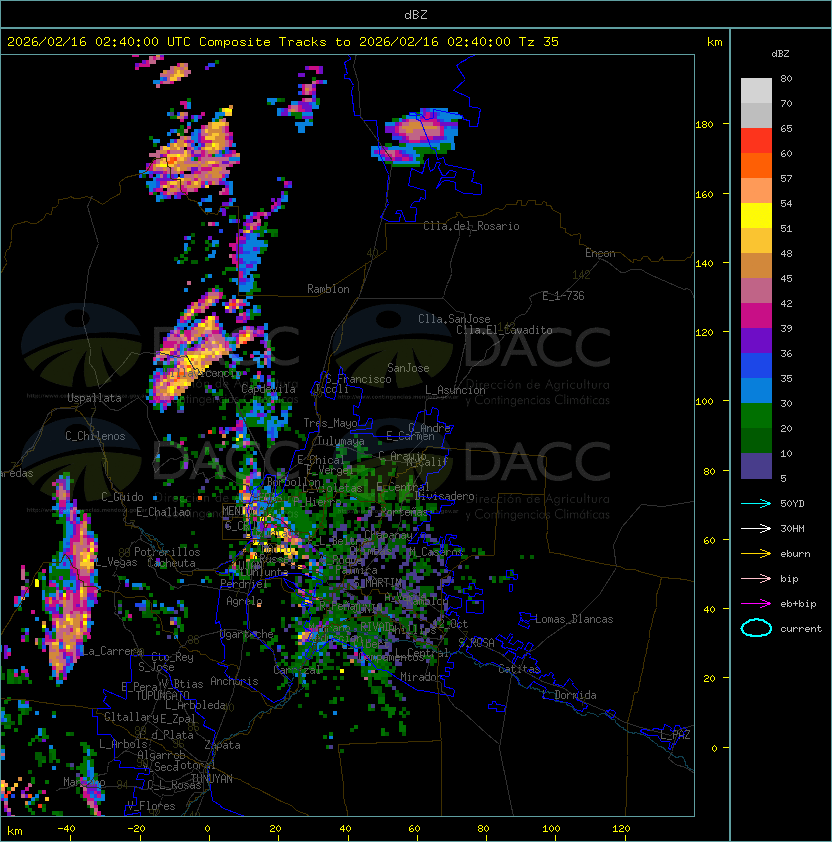Click the 180 km right-axis tick label
Viewport: 832px width, 842px height.
click(x=704, y=125)
